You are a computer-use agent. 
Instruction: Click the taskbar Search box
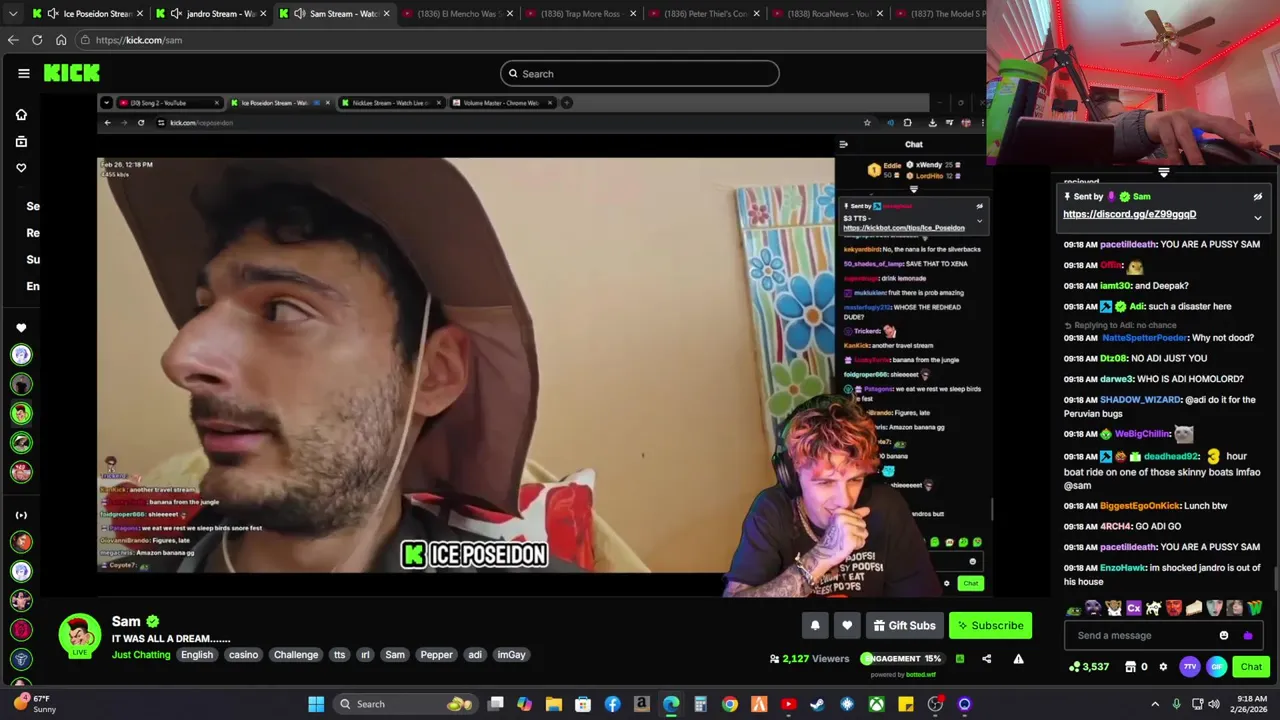point(404,704)
